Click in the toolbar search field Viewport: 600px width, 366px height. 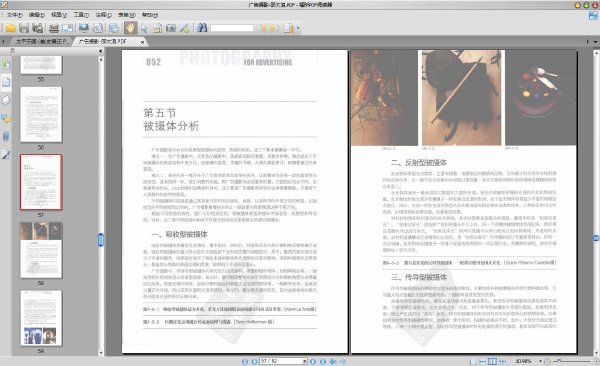[x=232, y=28]
